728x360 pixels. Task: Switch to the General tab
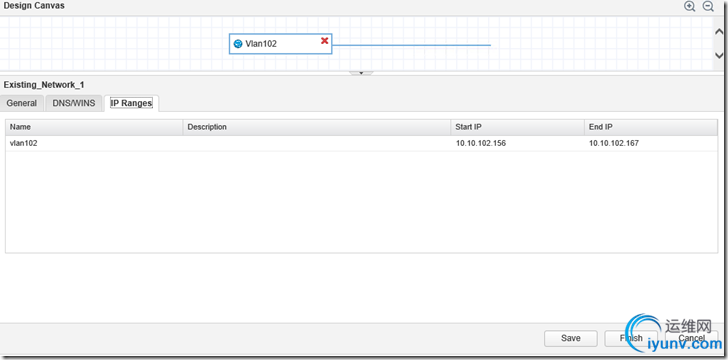pyautogui.click(x=21, y=103)
